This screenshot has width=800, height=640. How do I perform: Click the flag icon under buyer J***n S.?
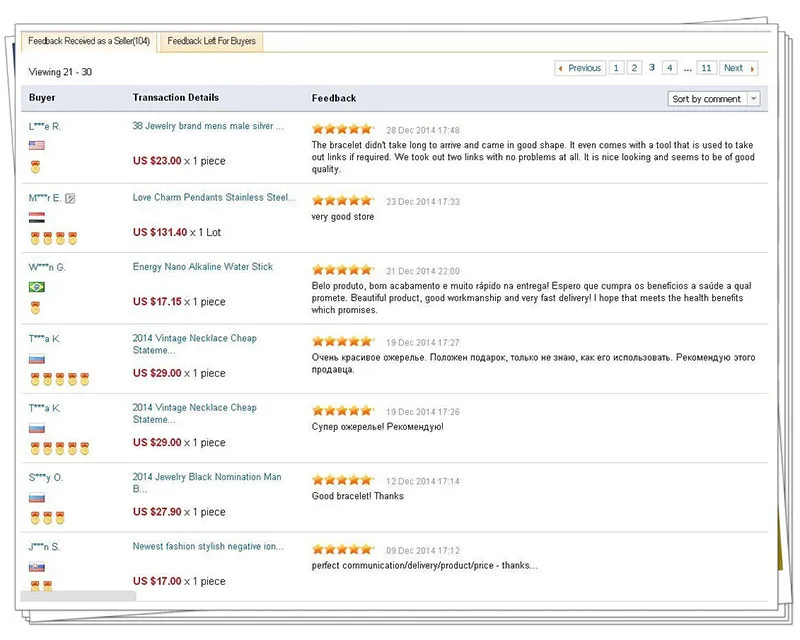tap(36, 566)
